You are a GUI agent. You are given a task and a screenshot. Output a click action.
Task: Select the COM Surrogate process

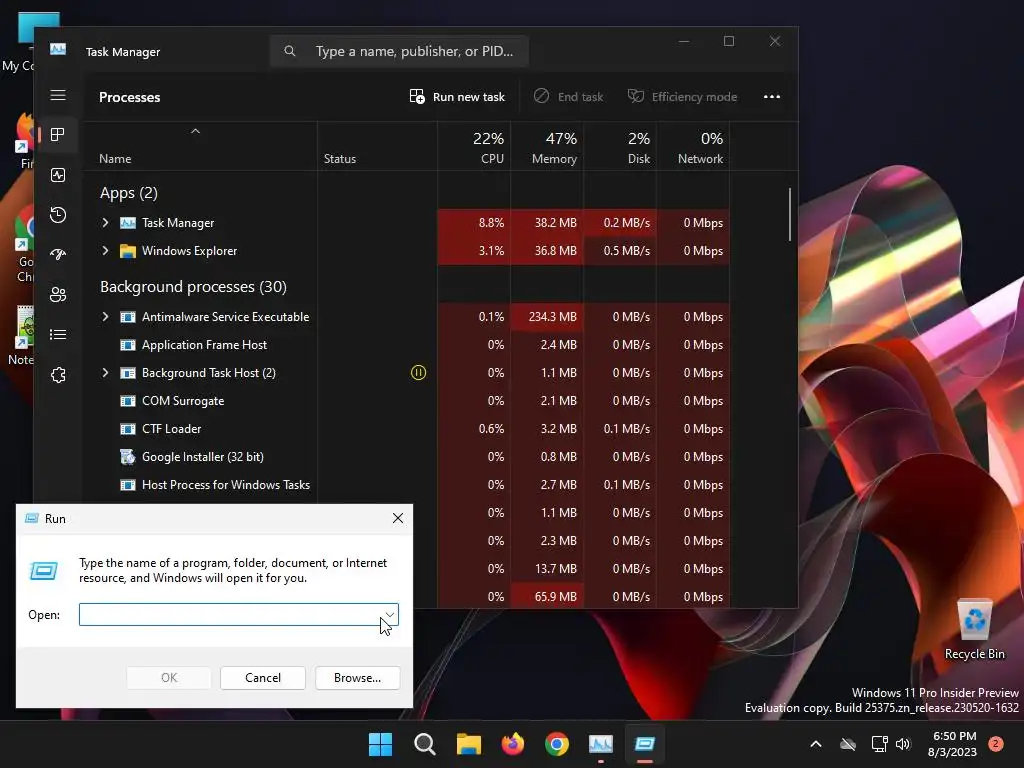pyautogui.click(x=183, y=401)
